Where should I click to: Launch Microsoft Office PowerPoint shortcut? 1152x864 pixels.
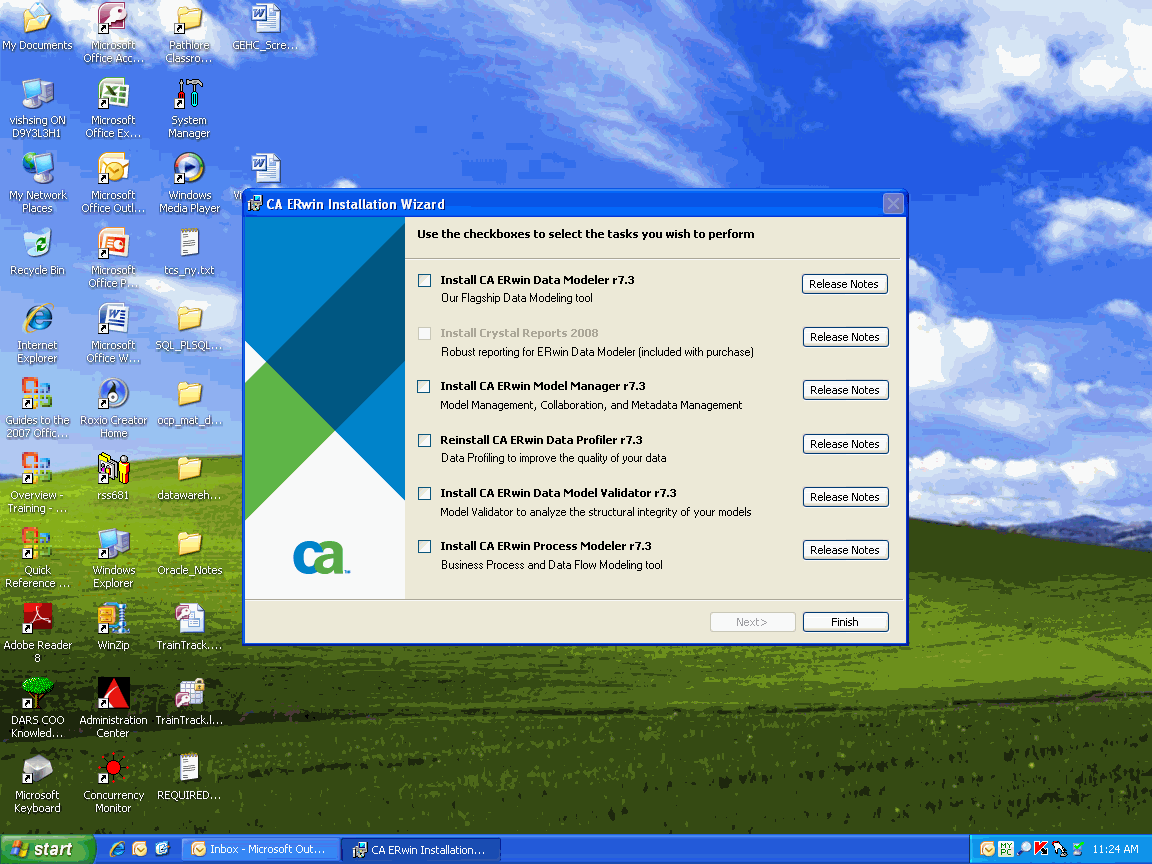coord(113,257)
